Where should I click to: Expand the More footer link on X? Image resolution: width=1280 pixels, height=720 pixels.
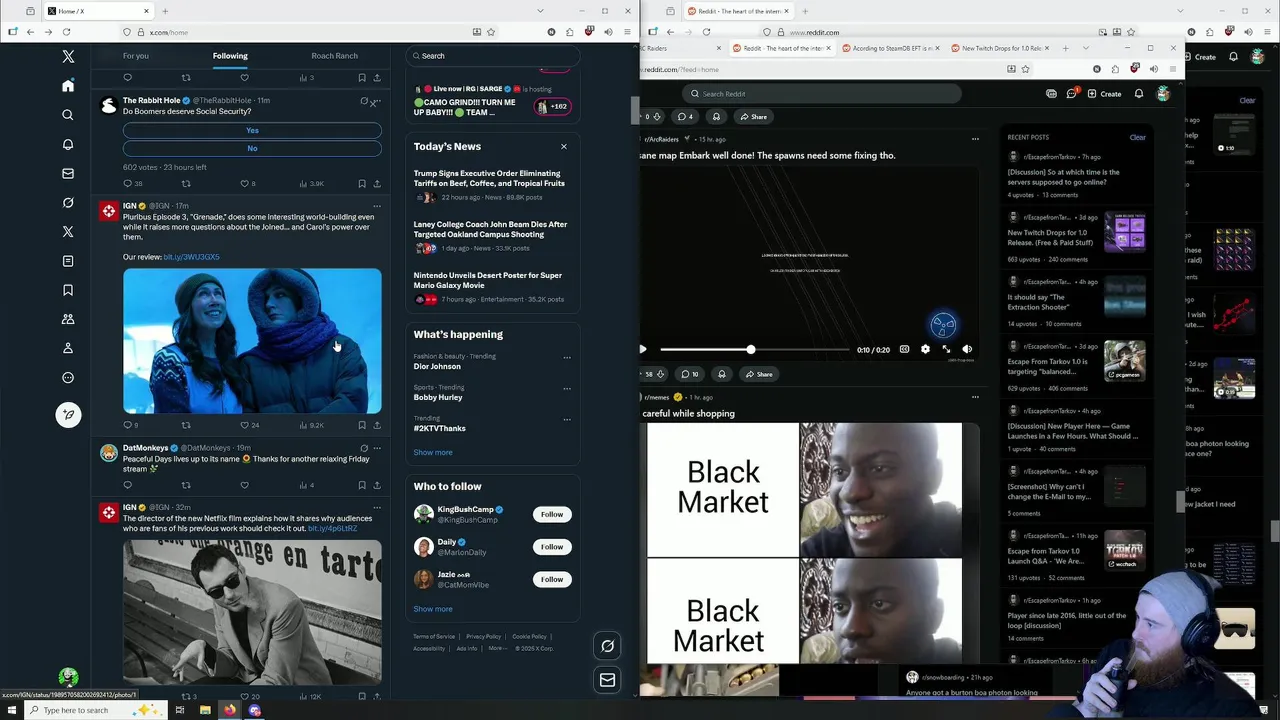tap(497, 649)
